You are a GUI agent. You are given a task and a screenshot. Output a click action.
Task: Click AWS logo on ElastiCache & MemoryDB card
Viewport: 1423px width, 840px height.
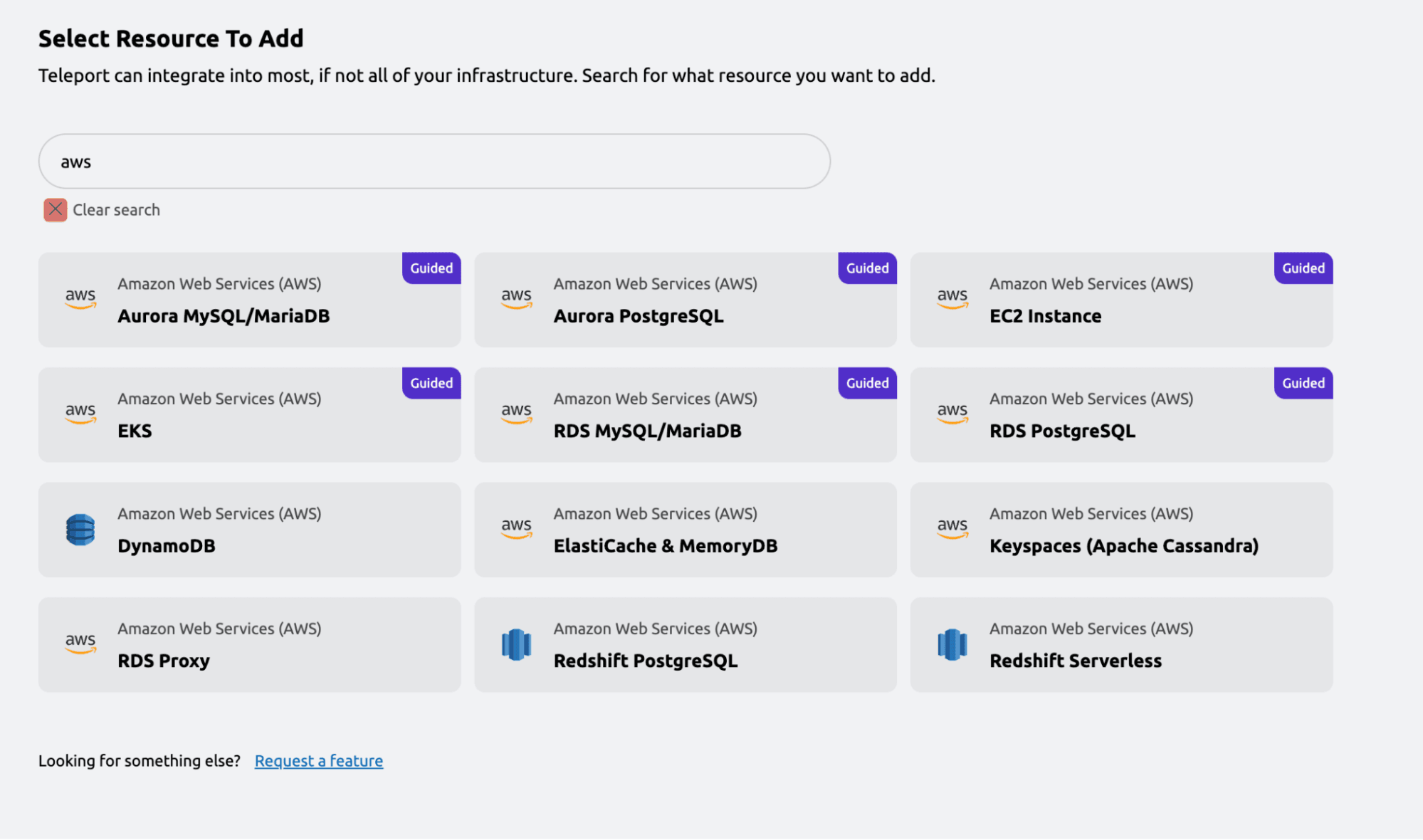(516, 528)
